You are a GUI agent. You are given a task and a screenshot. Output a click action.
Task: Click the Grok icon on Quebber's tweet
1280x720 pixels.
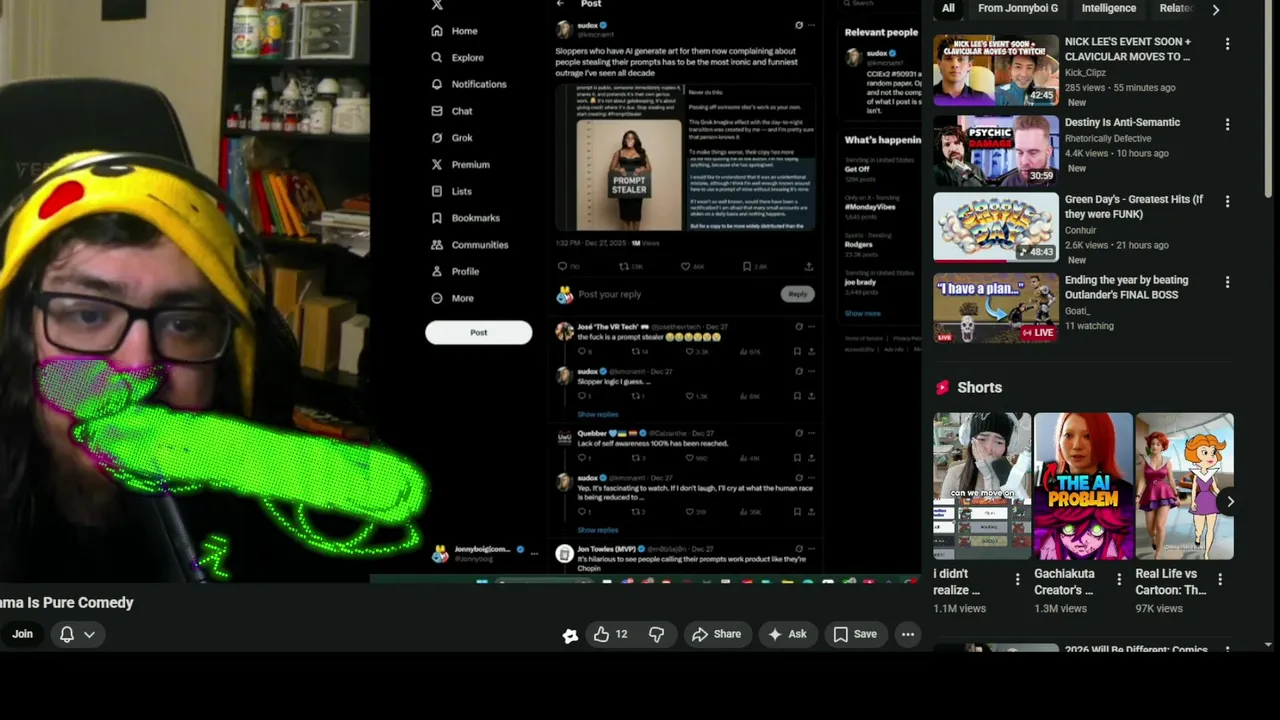coord(798,433)
